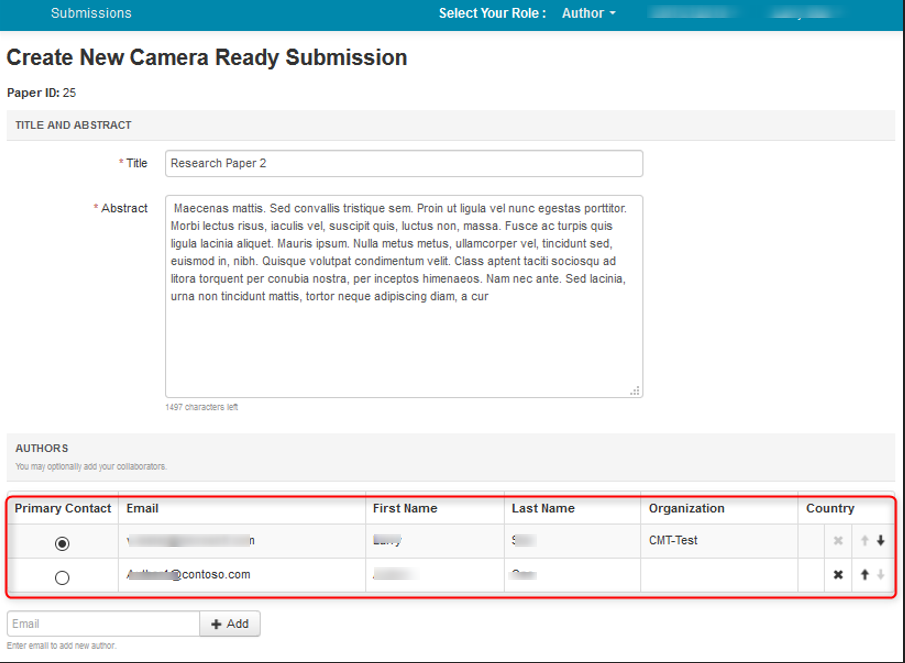Click into the Title text field
This screenshot has height=663, width=905.
pos(403,163)
